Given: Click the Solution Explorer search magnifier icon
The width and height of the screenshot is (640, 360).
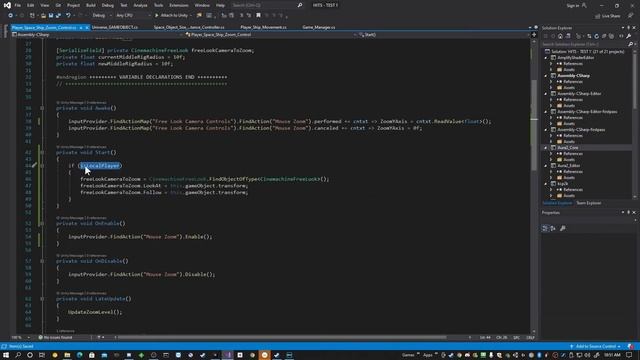Looking at the screenshot, I should tap(631, 44).
